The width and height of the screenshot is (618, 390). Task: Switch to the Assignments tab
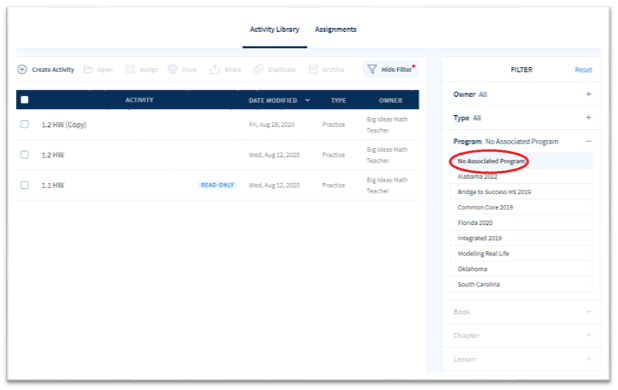pyautogui.click(x=335, y=29)
